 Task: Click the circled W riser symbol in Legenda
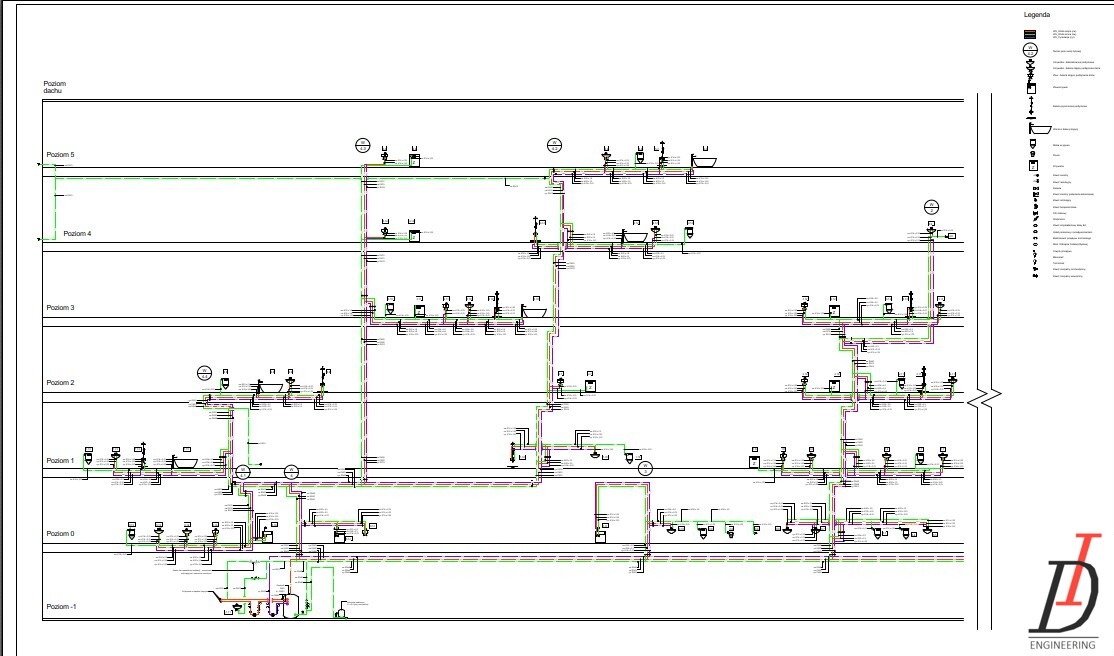[1029, 50]
